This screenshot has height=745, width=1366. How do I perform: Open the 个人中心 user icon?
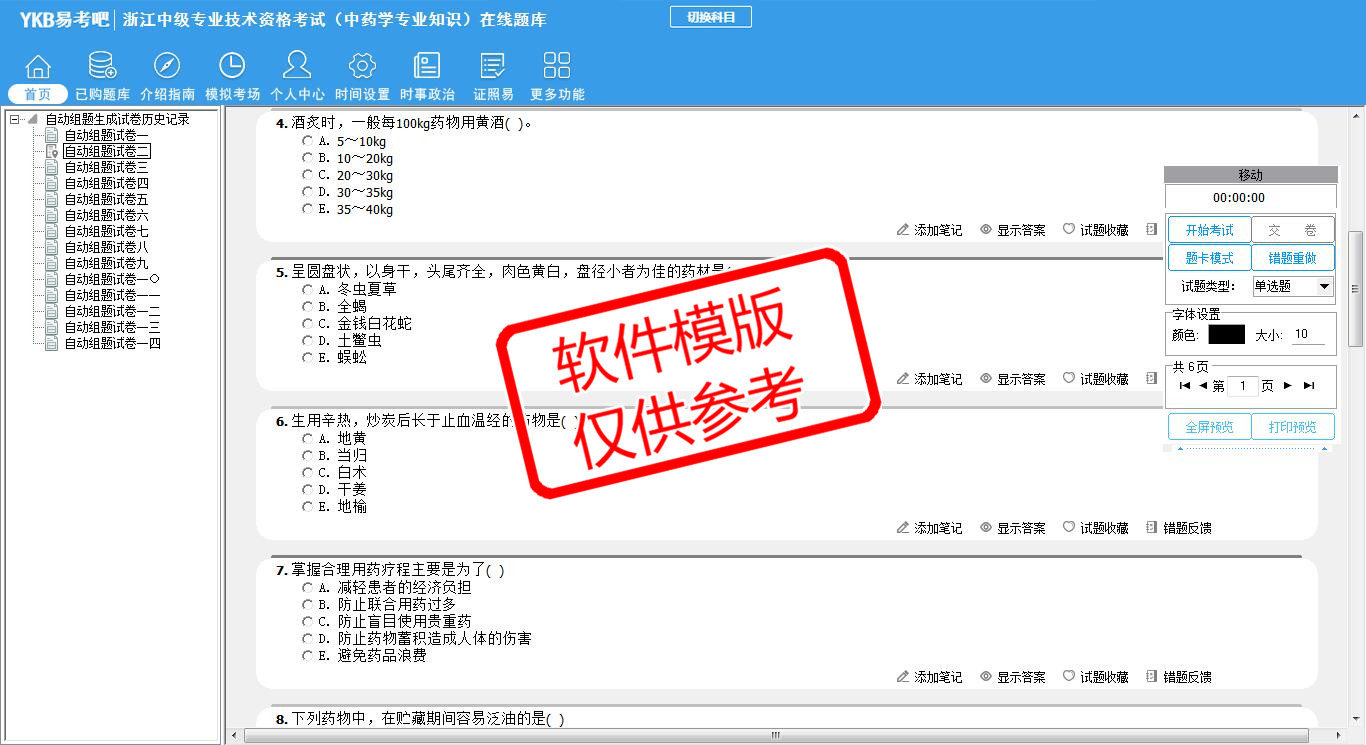[297, 67]
